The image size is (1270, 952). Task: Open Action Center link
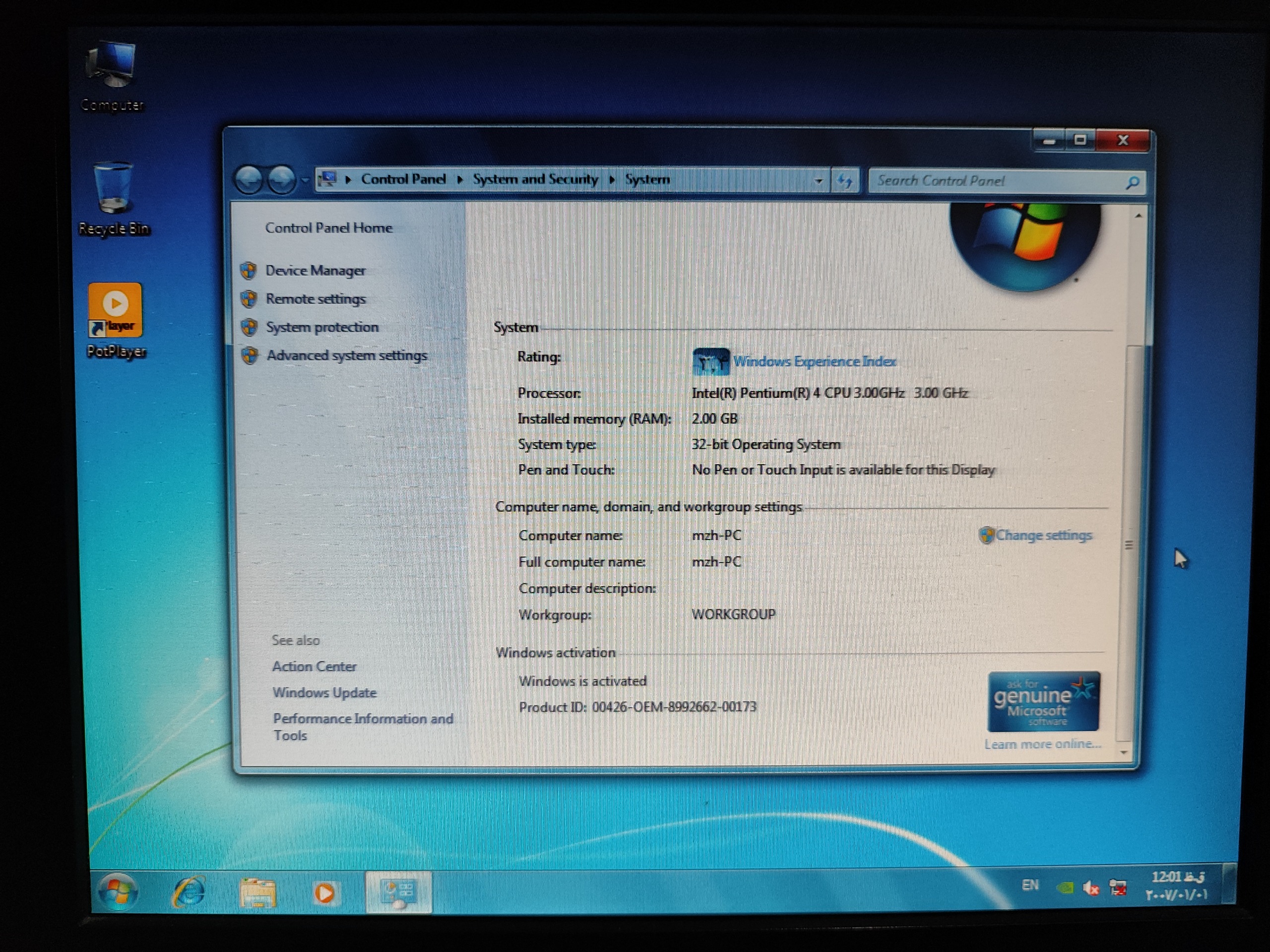(x=314, y=667)
